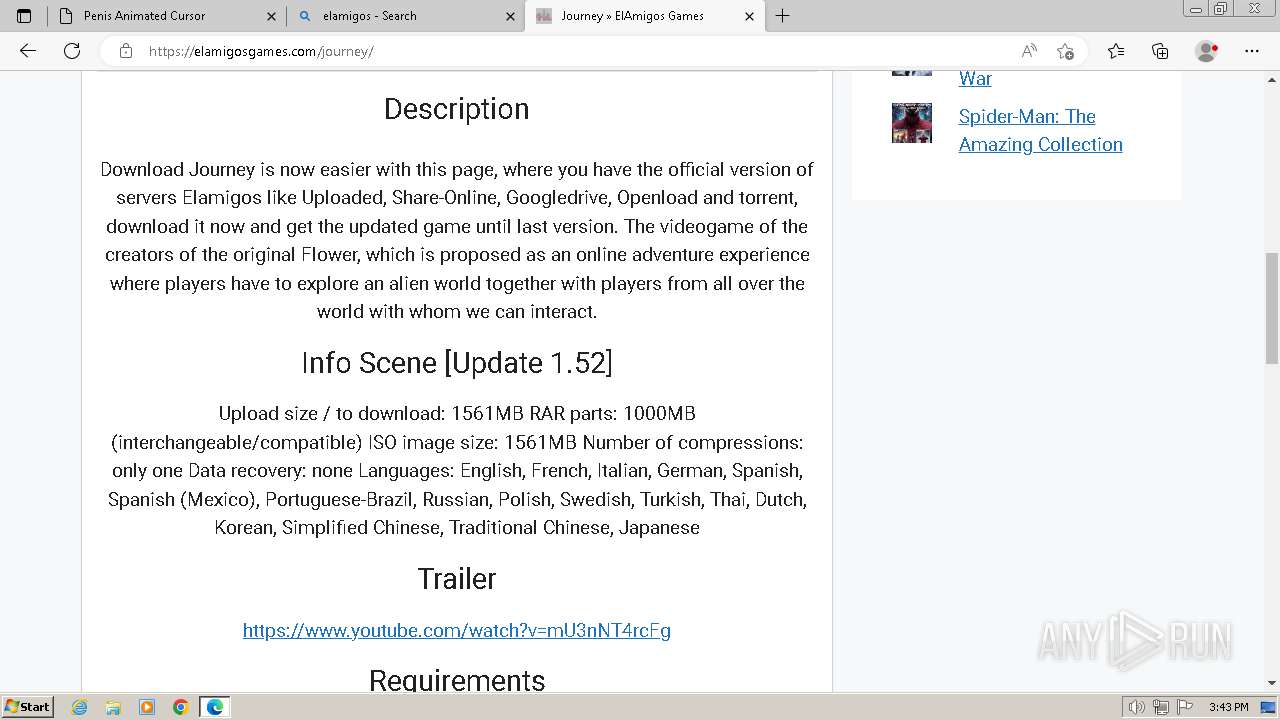
Task: Click the 3:43 PM system clock
Action: (1228, 707)
